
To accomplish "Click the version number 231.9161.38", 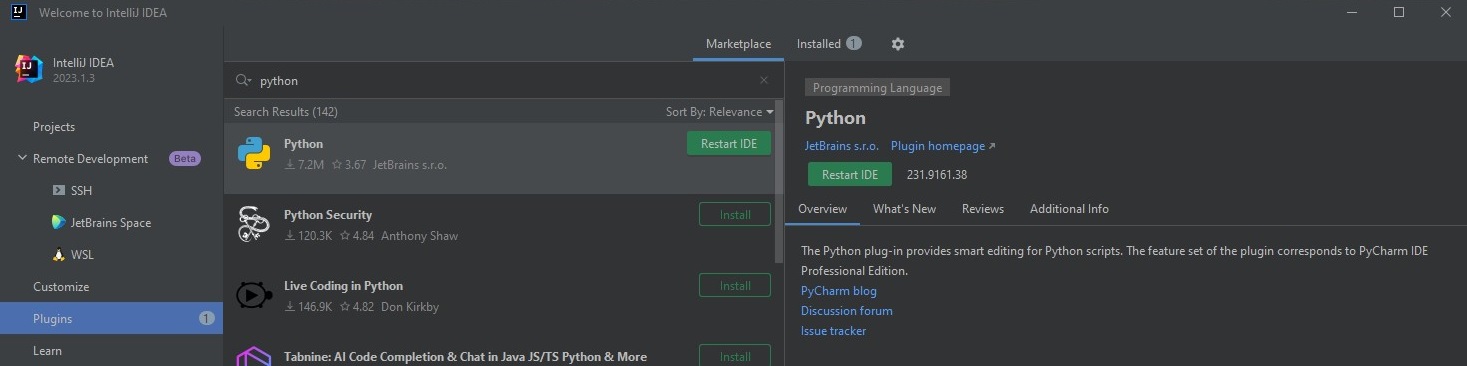I will pos(937,175).
